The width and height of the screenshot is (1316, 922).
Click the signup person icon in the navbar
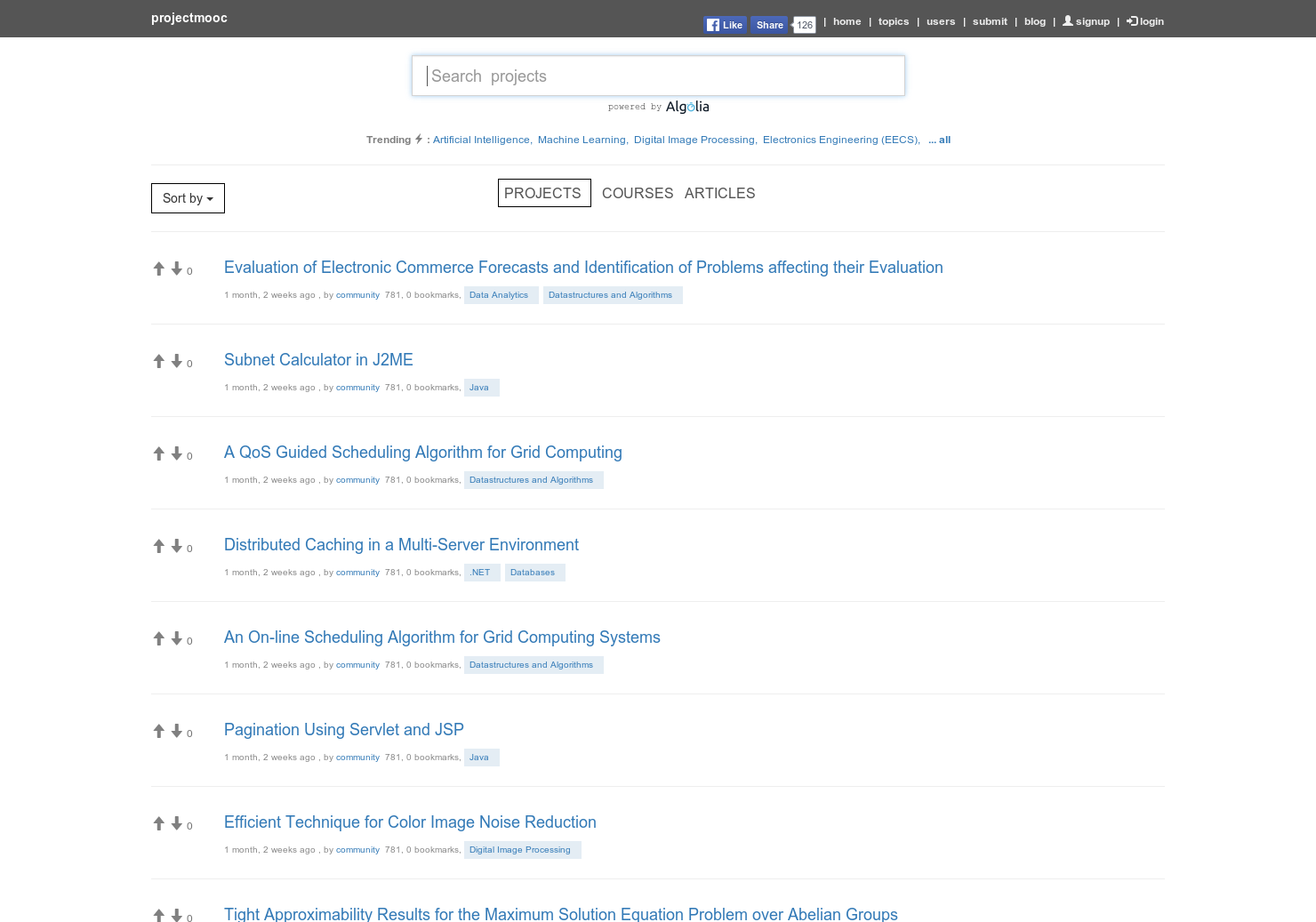click(x=1067, y=20)
